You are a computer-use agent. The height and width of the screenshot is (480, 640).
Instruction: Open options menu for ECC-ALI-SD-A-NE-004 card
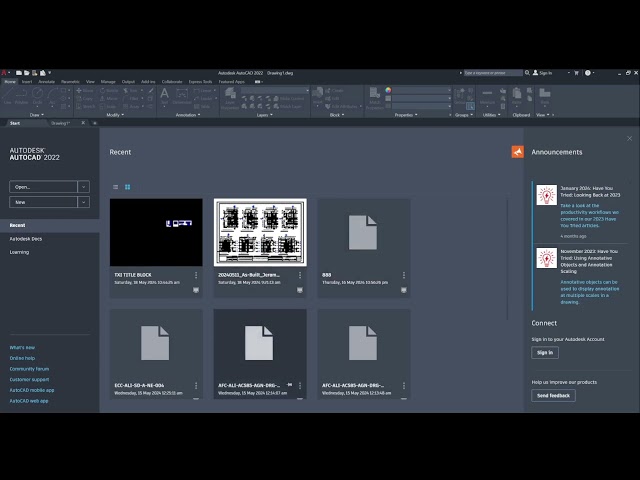click(196, 386)
